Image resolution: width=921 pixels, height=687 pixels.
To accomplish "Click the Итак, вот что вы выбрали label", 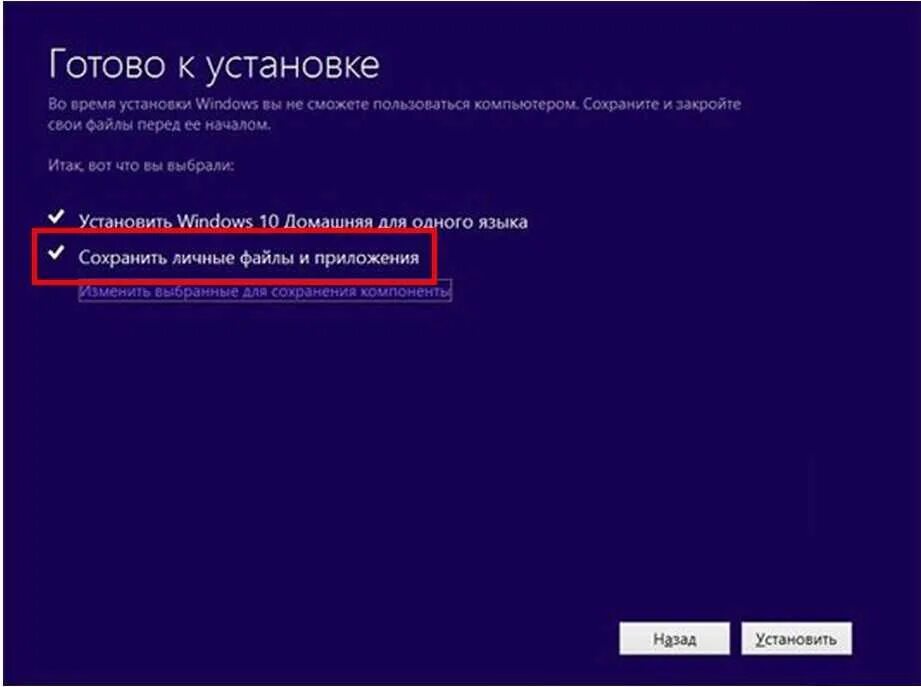I will (141, 166).
